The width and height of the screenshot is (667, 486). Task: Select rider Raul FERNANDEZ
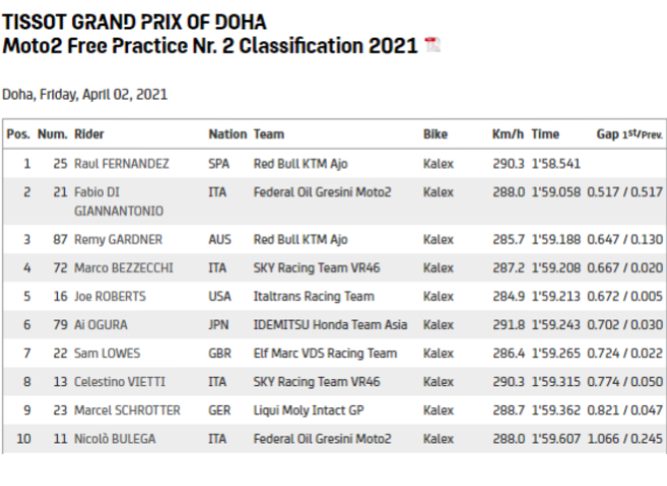click(121, 164)
